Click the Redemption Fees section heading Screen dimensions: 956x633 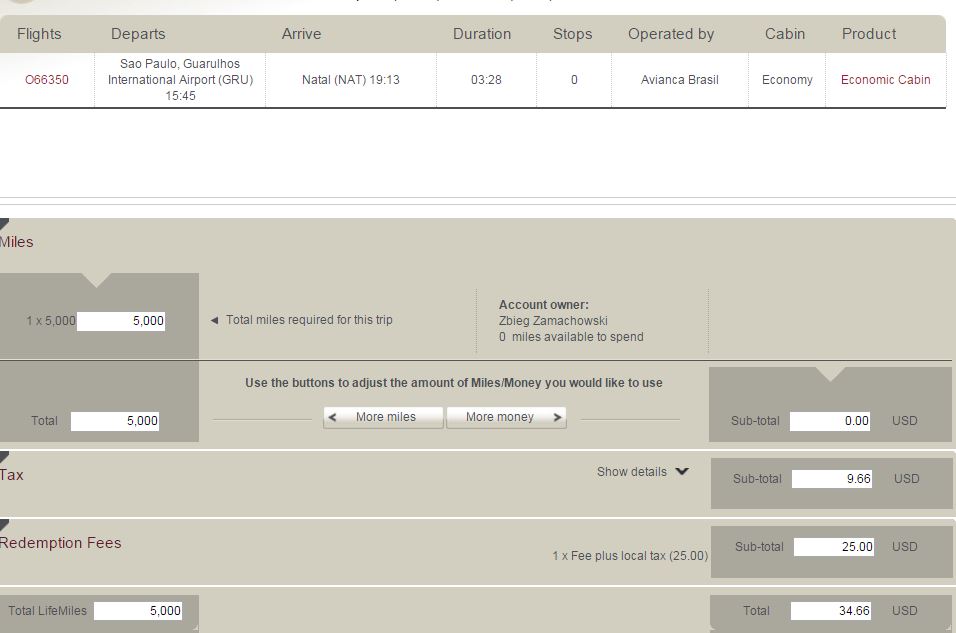click(60, 543)
